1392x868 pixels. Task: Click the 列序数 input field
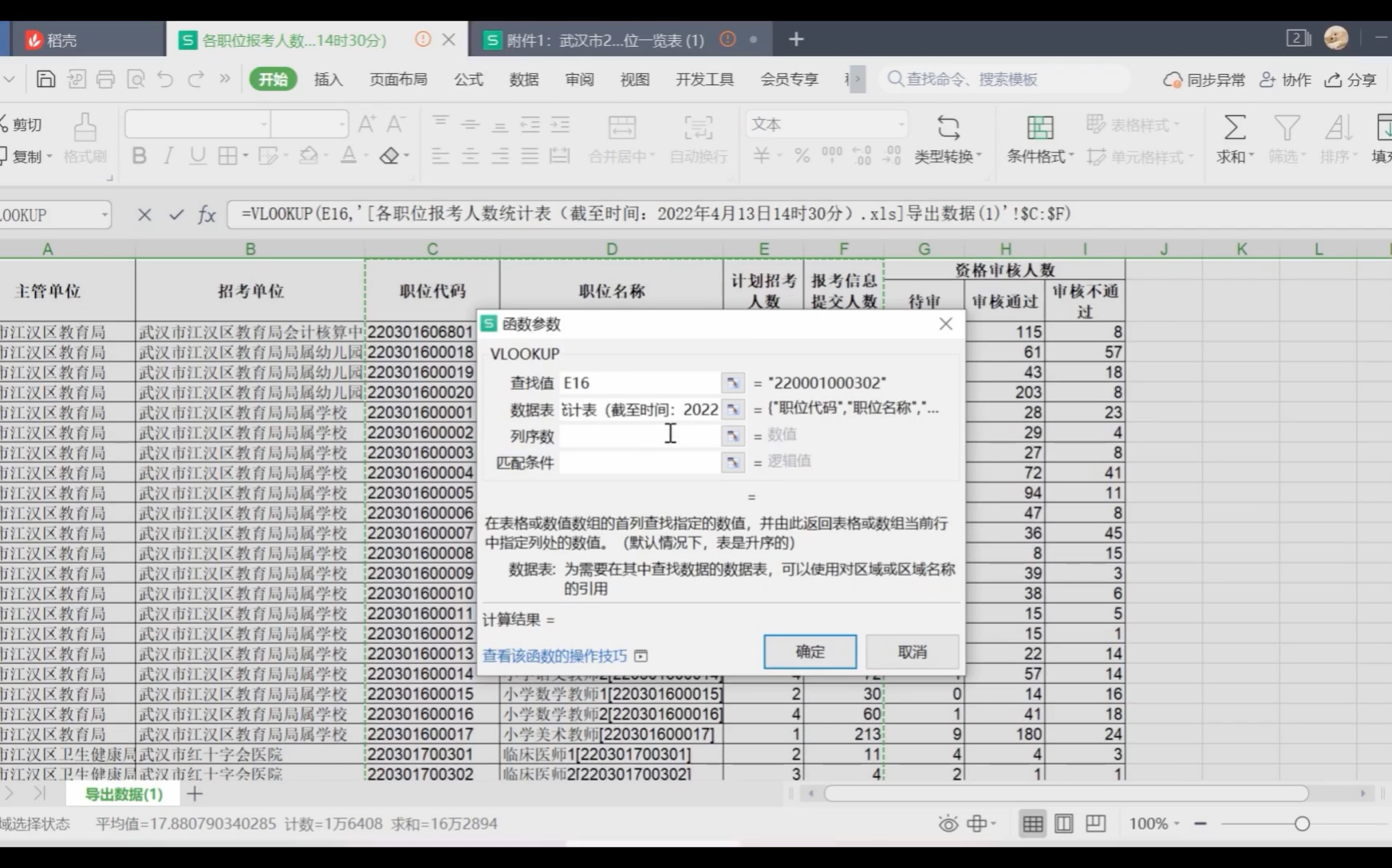[637, 435]
